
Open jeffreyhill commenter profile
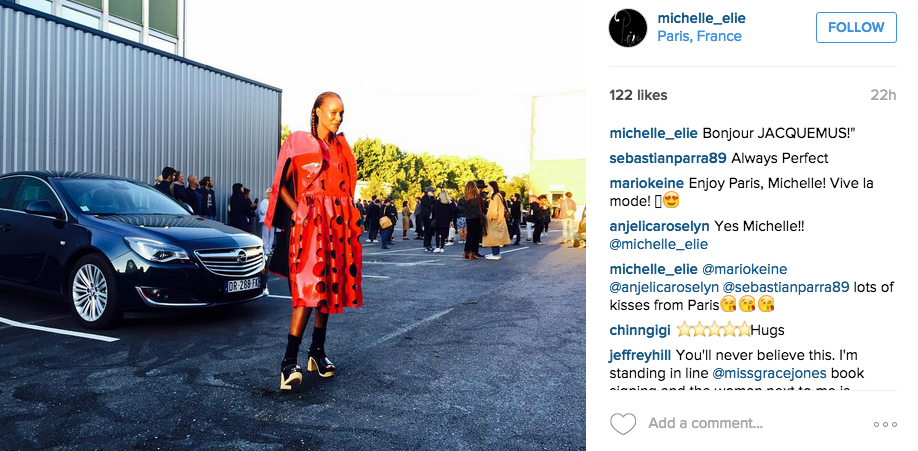(640, 356)
